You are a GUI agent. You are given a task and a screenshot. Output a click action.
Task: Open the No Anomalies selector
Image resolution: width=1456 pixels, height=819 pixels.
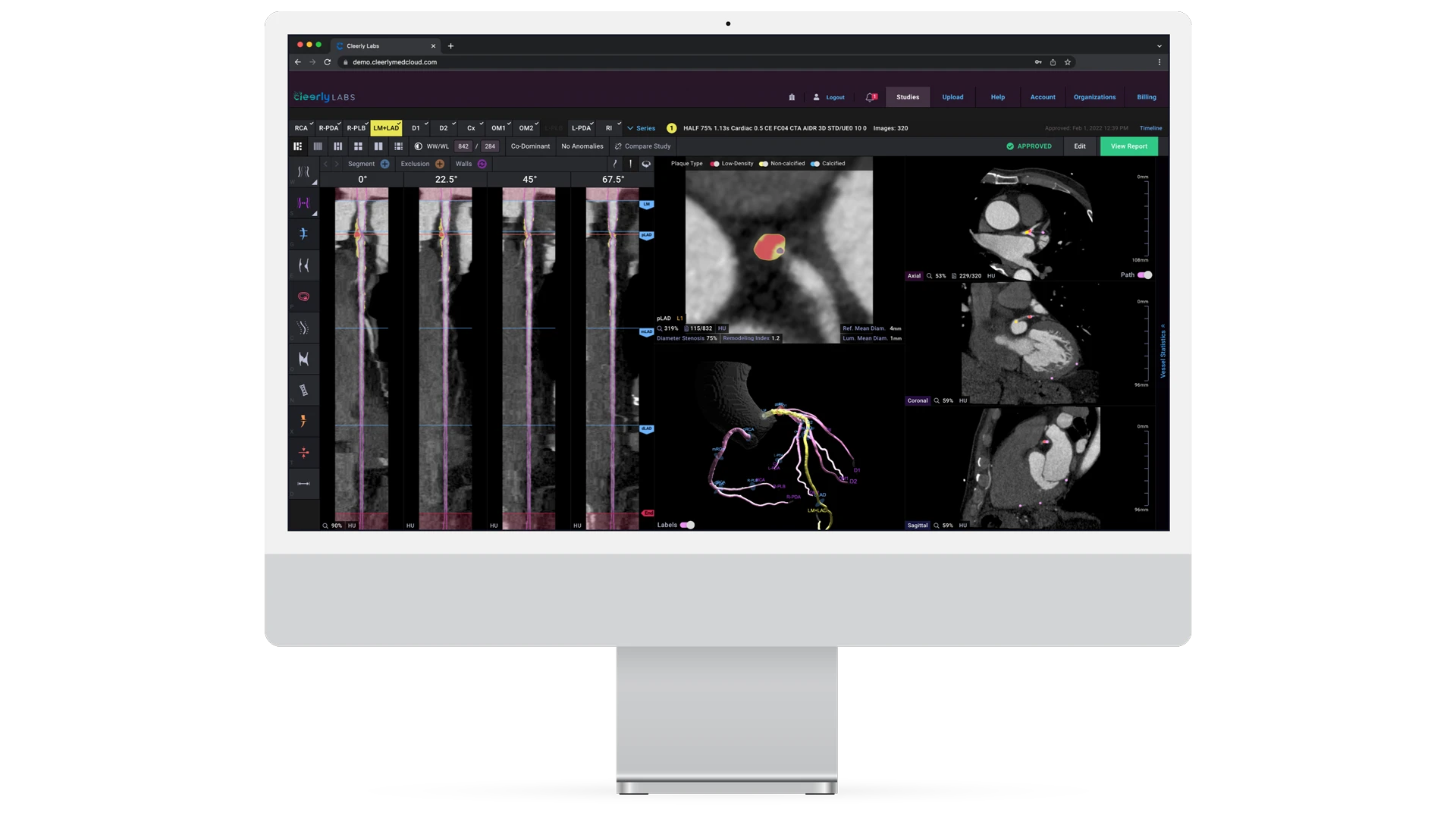tap(582, 146)
